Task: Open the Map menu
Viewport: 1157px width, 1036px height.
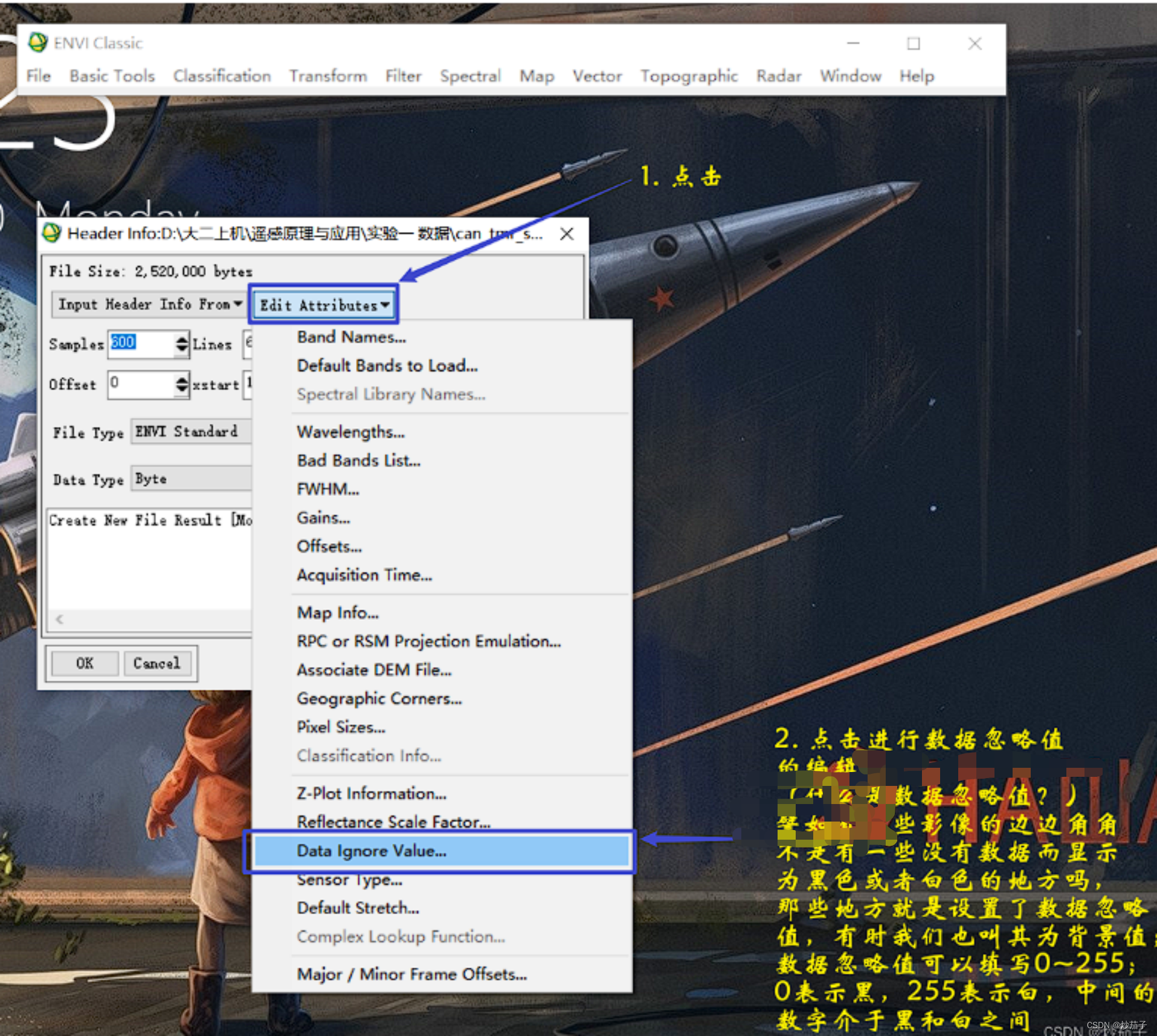Action: coord(537,76)
